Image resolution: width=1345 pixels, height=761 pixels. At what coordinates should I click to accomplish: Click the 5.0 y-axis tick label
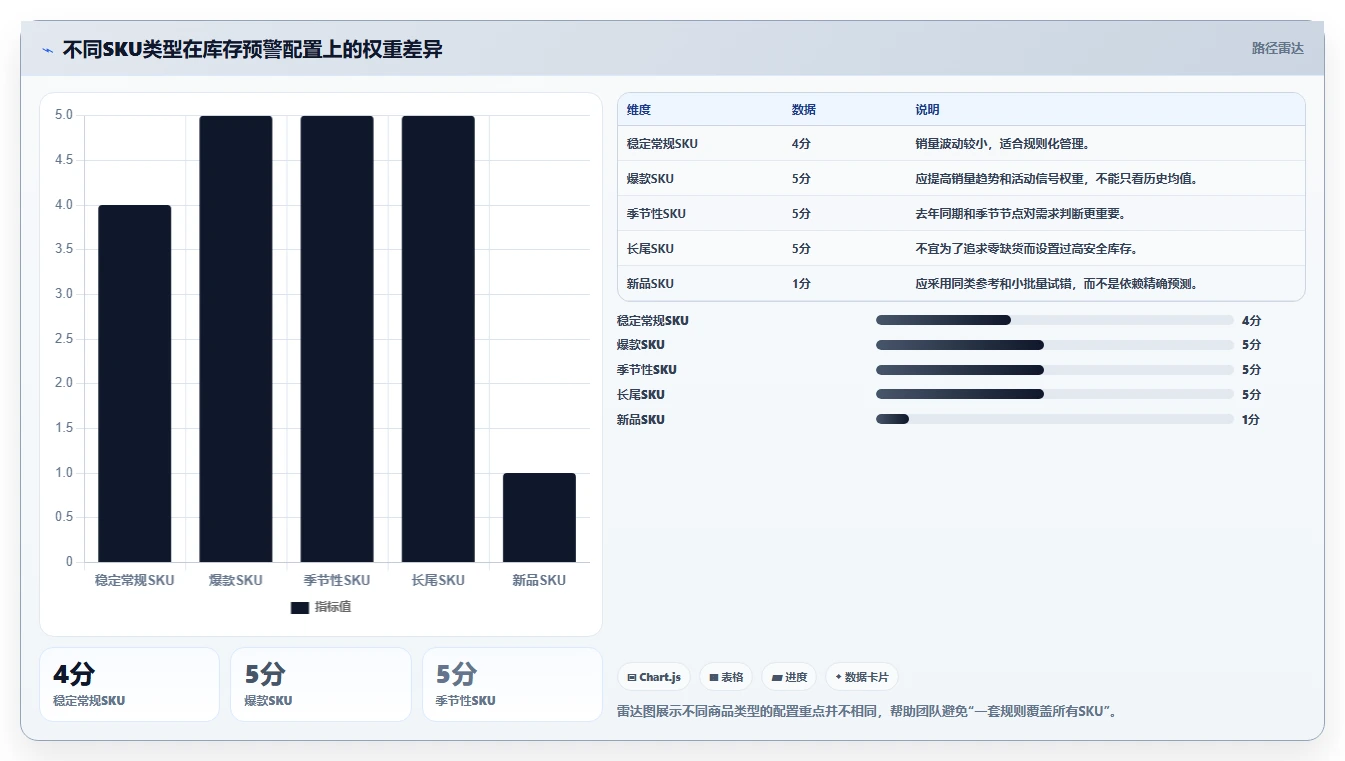[64, 115]
